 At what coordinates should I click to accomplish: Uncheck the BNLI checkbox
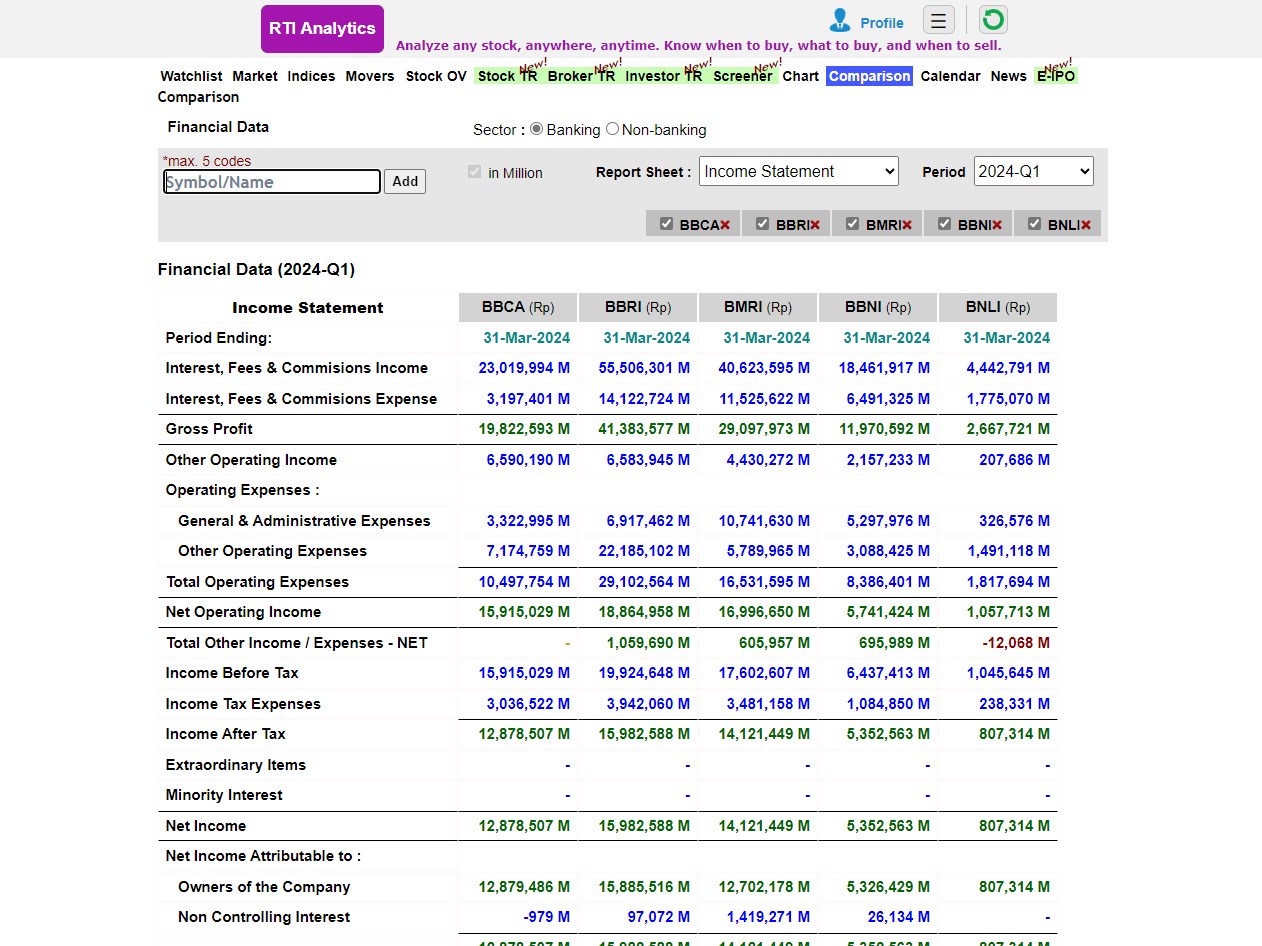pos(1034,224)
